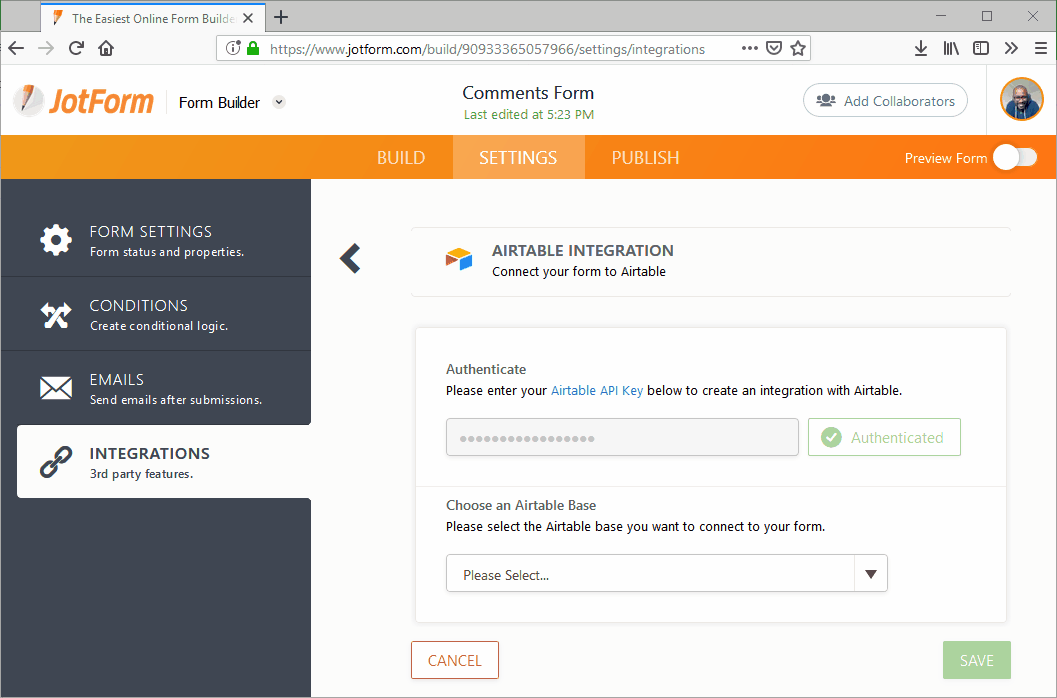Viewport: 1057px width, 698px height.
Task: Click Add Collaborators button
Action: [x=885, y=101]
